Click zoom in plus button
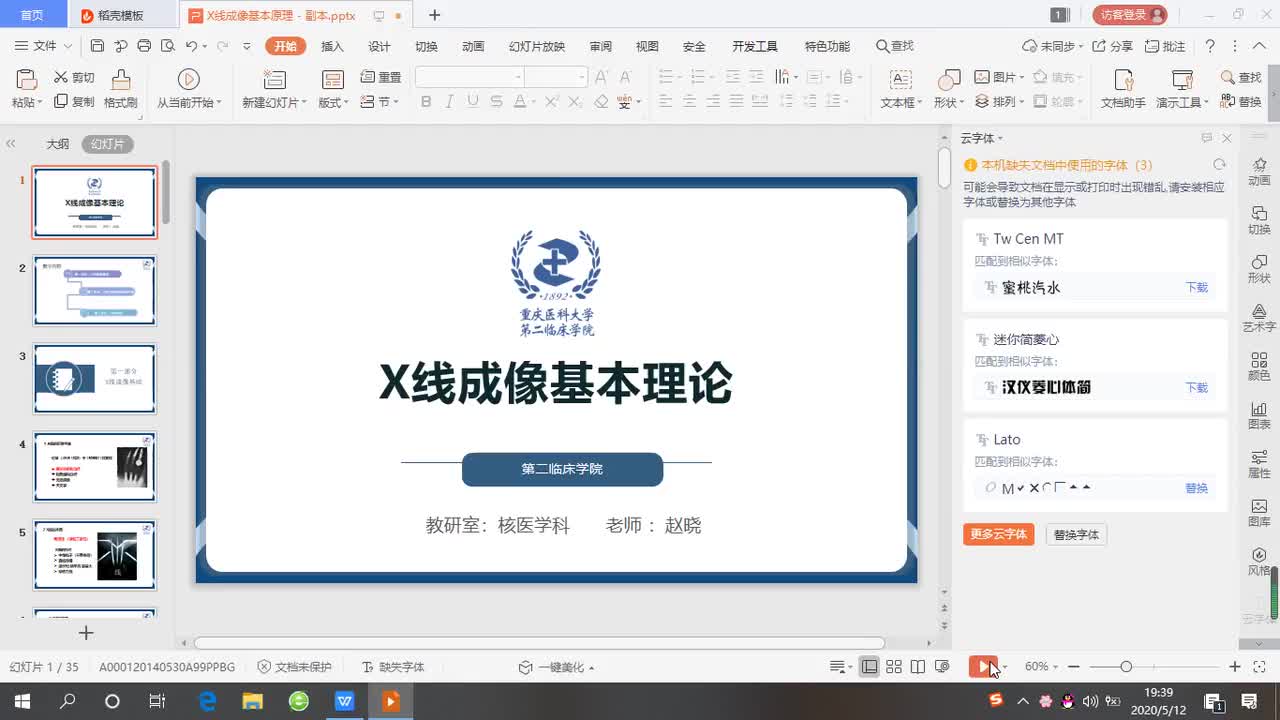The height and width of the screenshot is (720, 1280). (1235, 667)
